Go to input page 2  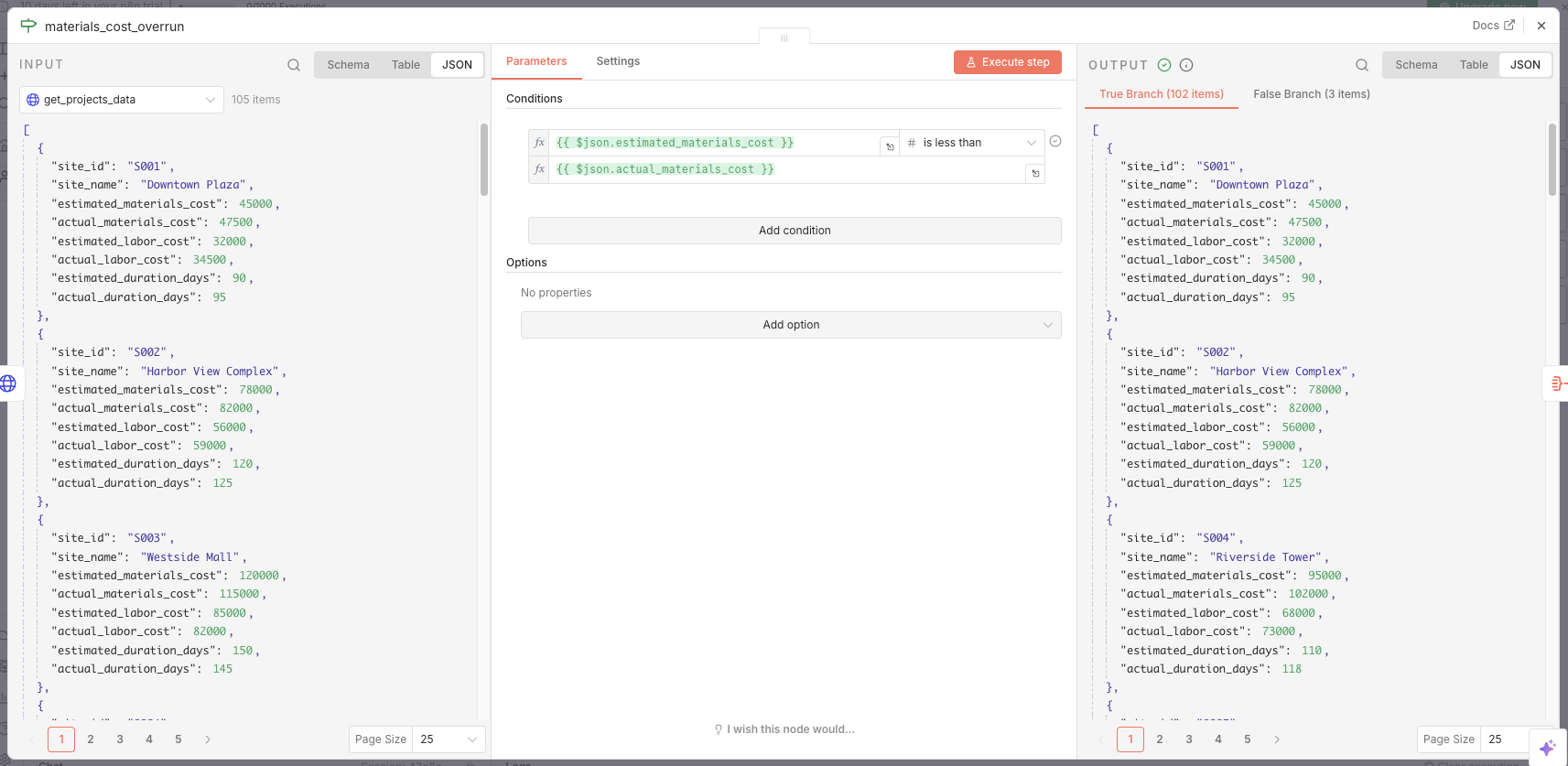pos(91,739)
